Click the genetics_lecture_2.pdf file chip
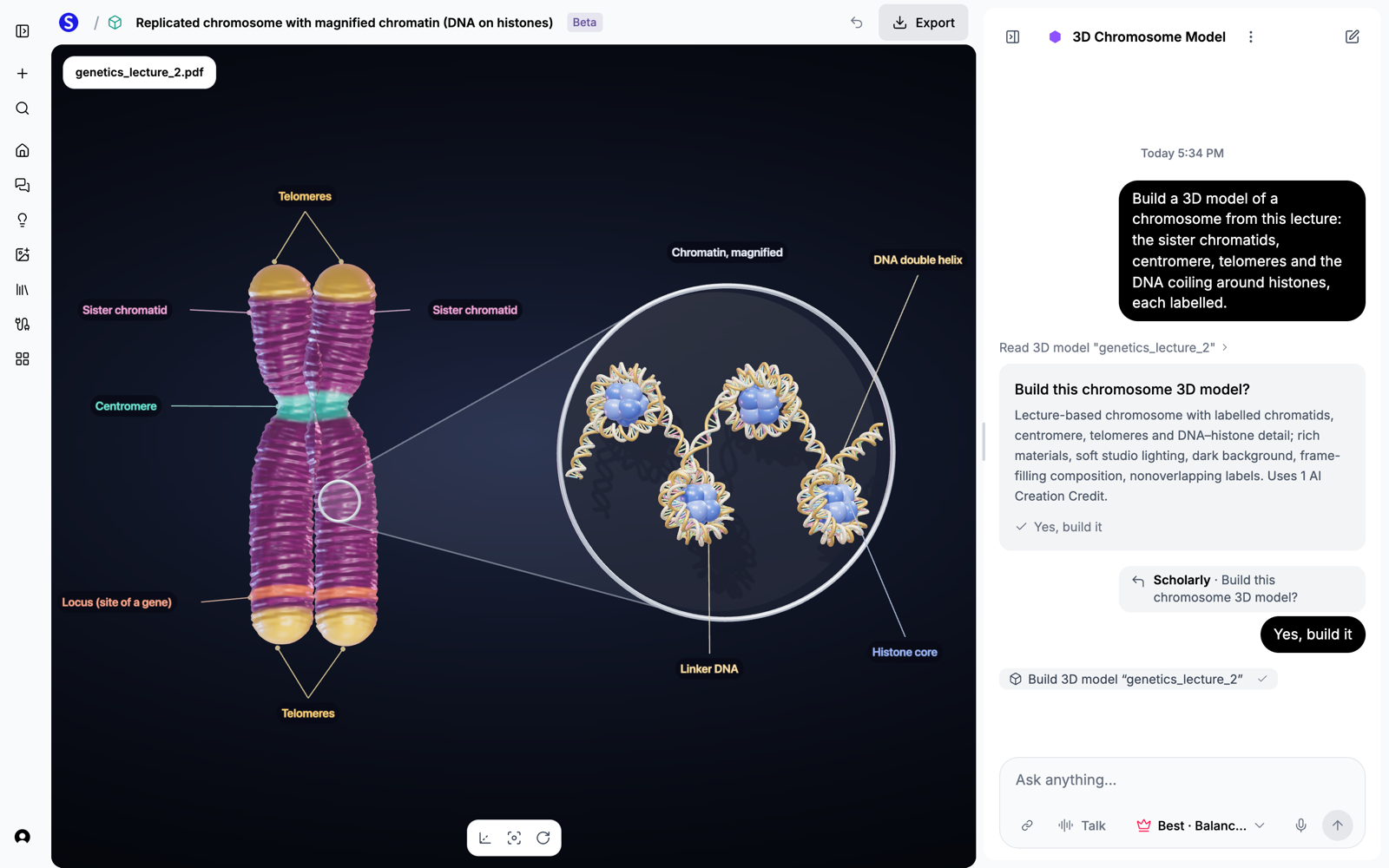Viewport: 1389px width, 868px height. point(139,72)
